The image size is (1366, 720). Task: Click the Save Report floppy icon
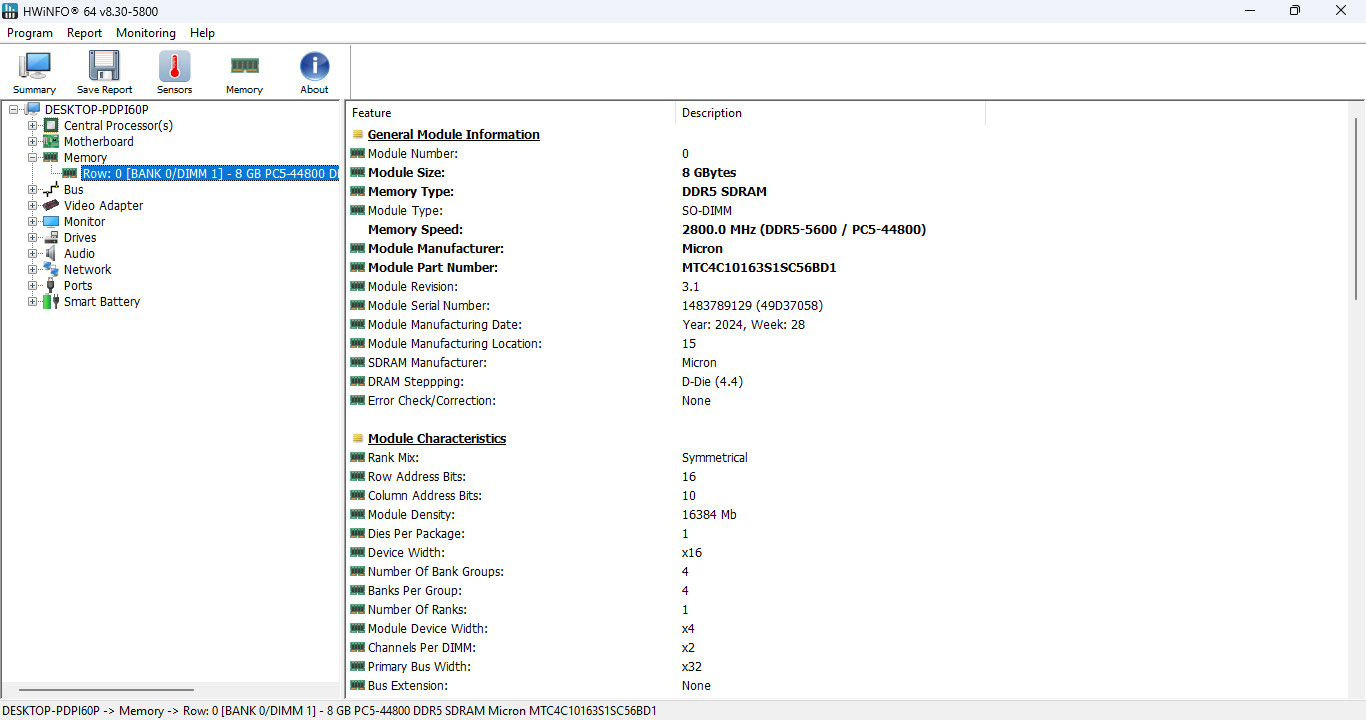104,67
